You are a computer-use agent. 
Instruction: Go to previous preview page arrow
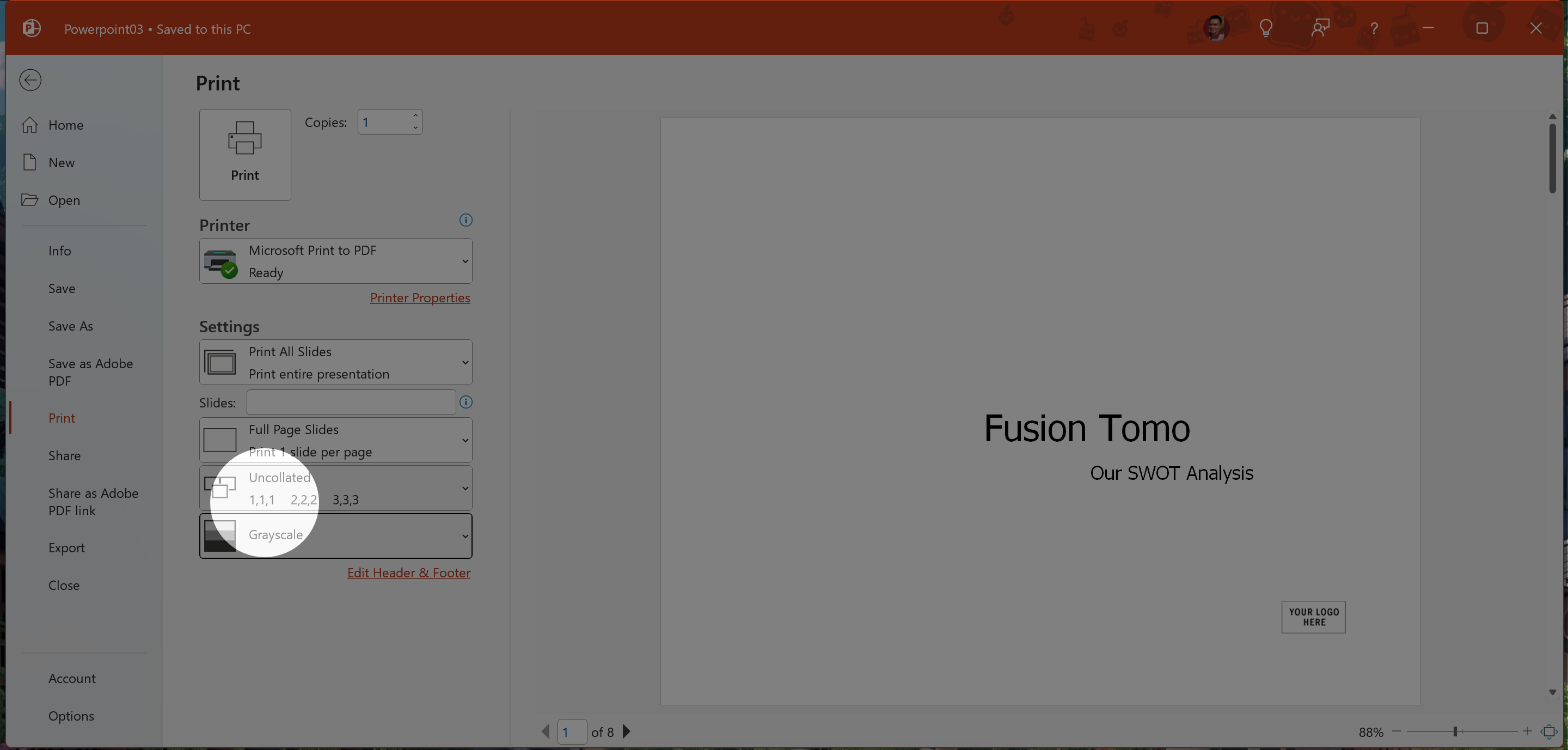coord(546,731)
